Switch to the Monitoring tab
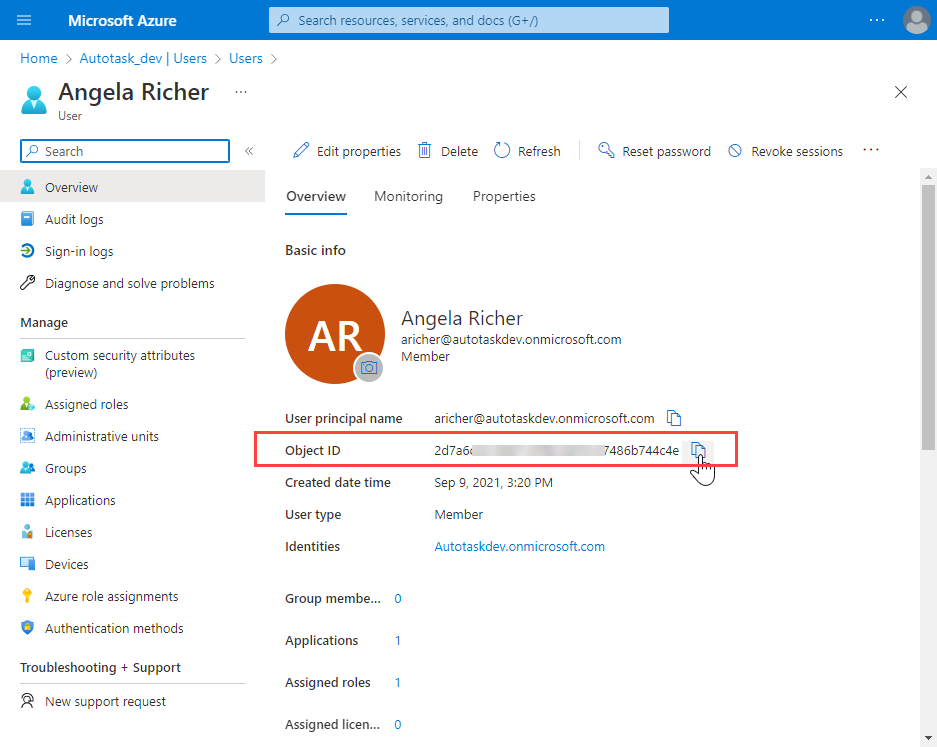Screen dimensions: 937x747 [x=408, y=196]
